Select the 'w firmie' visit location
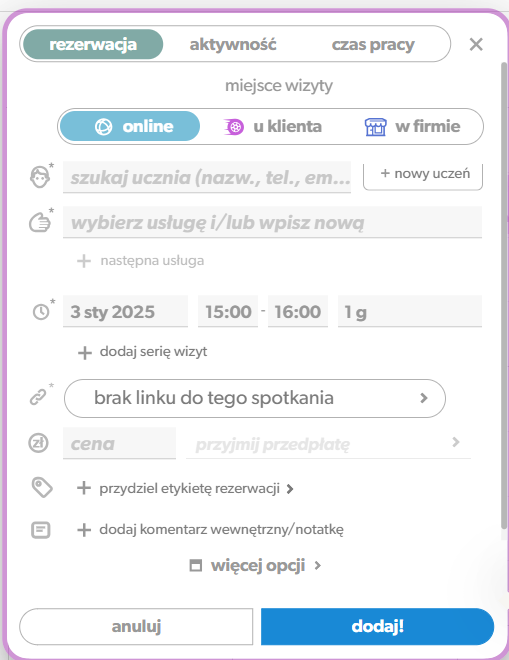509x660 pixels. [x=412, y=126]
